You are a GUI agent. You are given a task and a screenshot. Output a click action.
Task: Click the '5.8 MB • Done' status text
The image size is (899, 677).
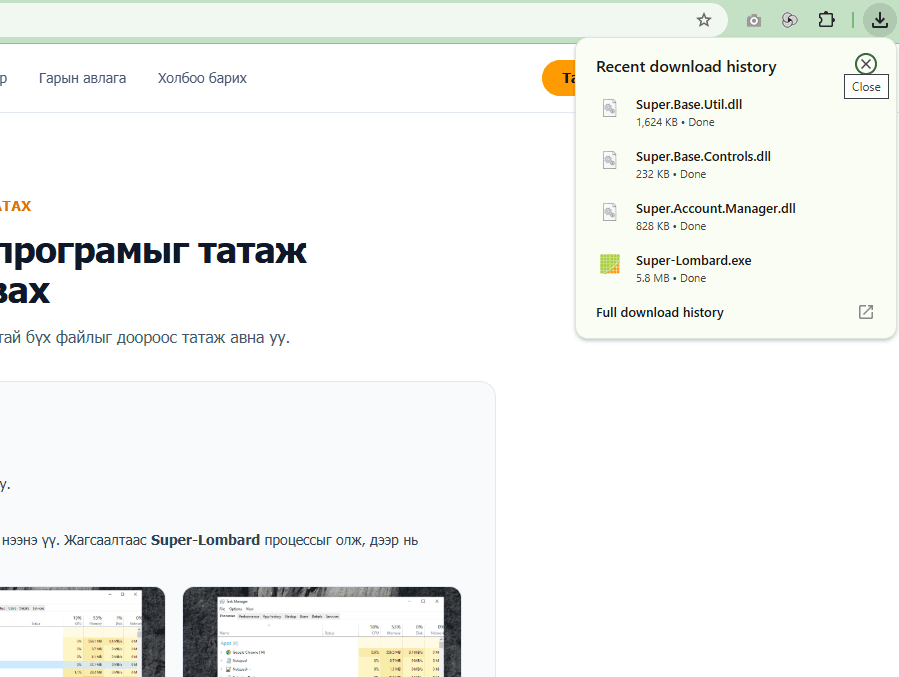[671, 278]
